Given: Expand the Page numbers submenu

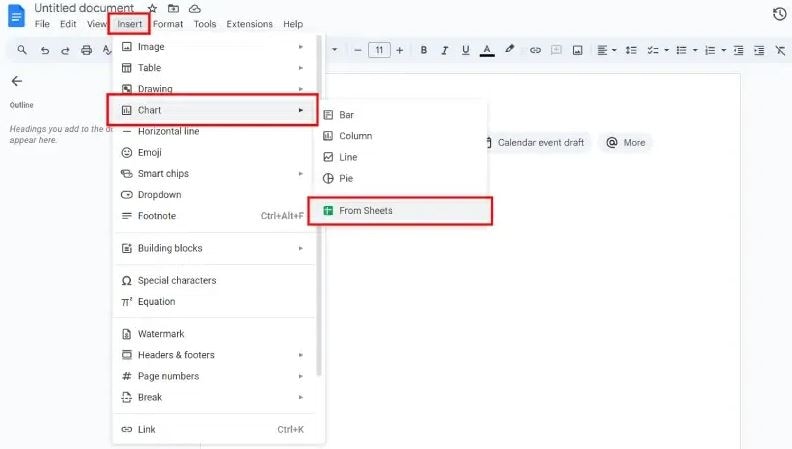Looking at the screenshot, I should [x=214, y=376].
